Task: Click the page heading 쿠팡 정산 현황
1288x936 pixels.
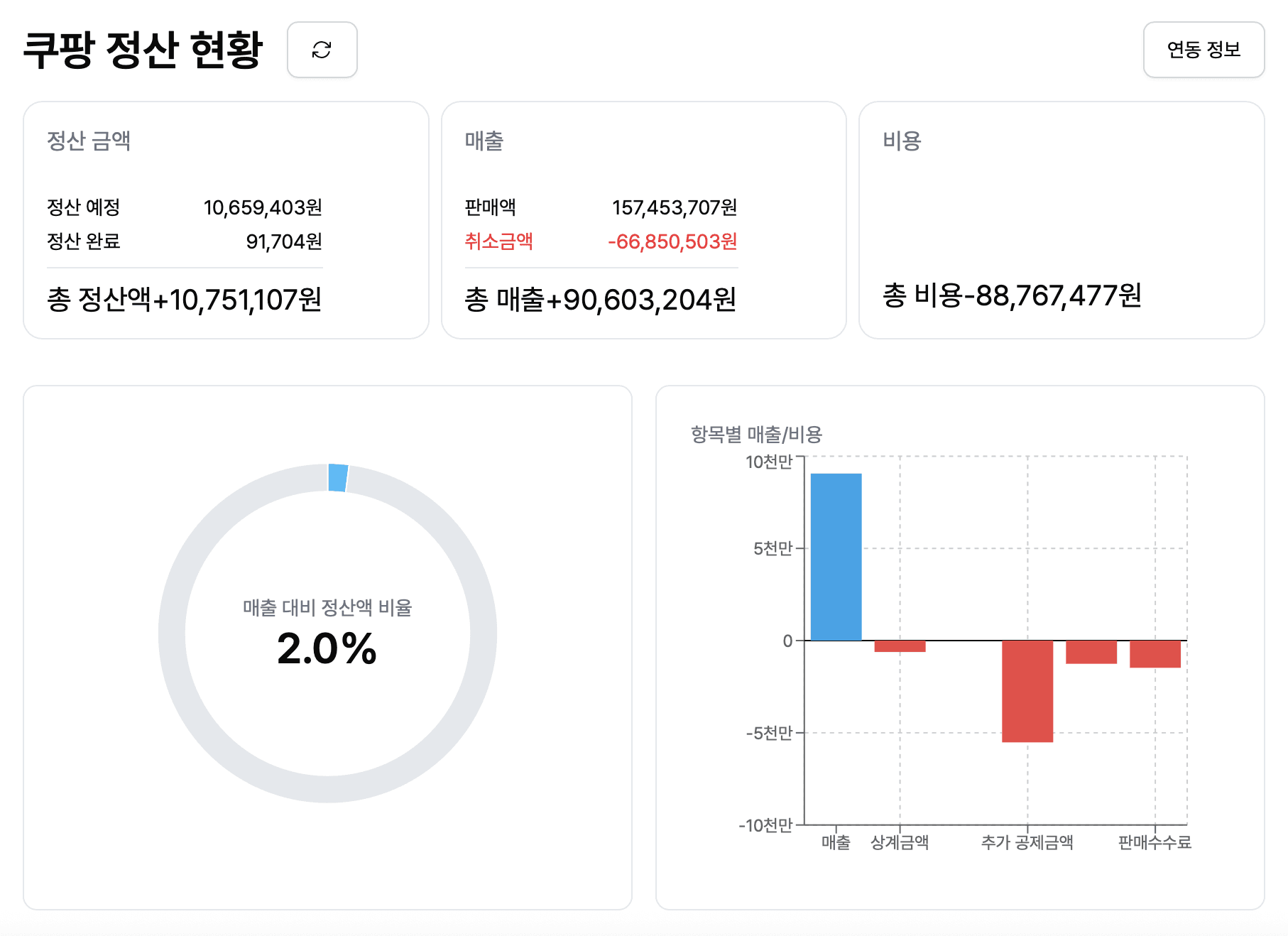Action: pos(143,50)
